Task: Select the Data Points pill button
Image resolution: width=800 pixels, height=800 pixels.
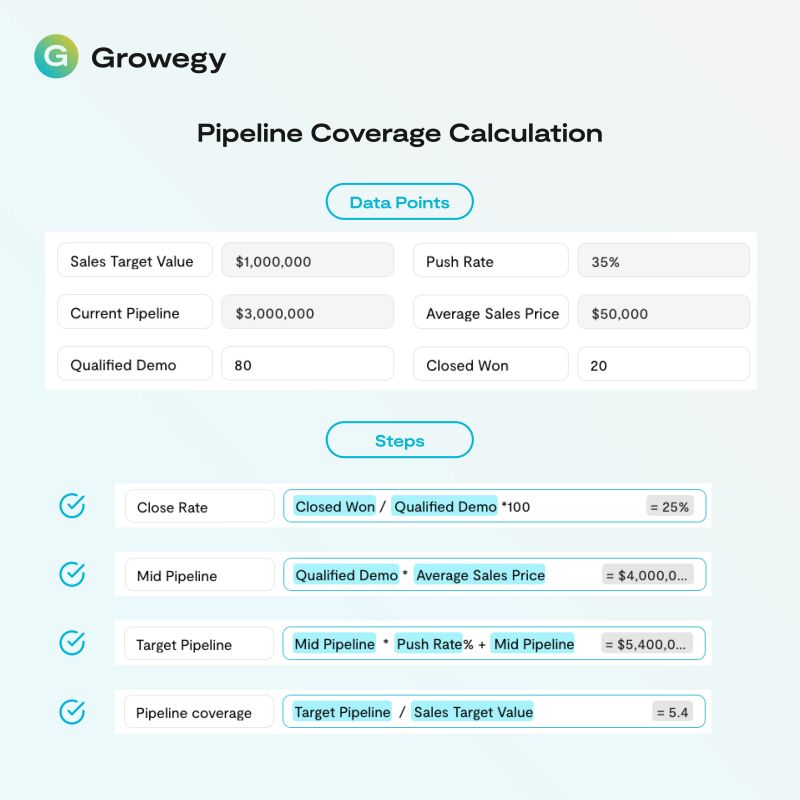Action: pyautogui.click(x=399, y=202)
